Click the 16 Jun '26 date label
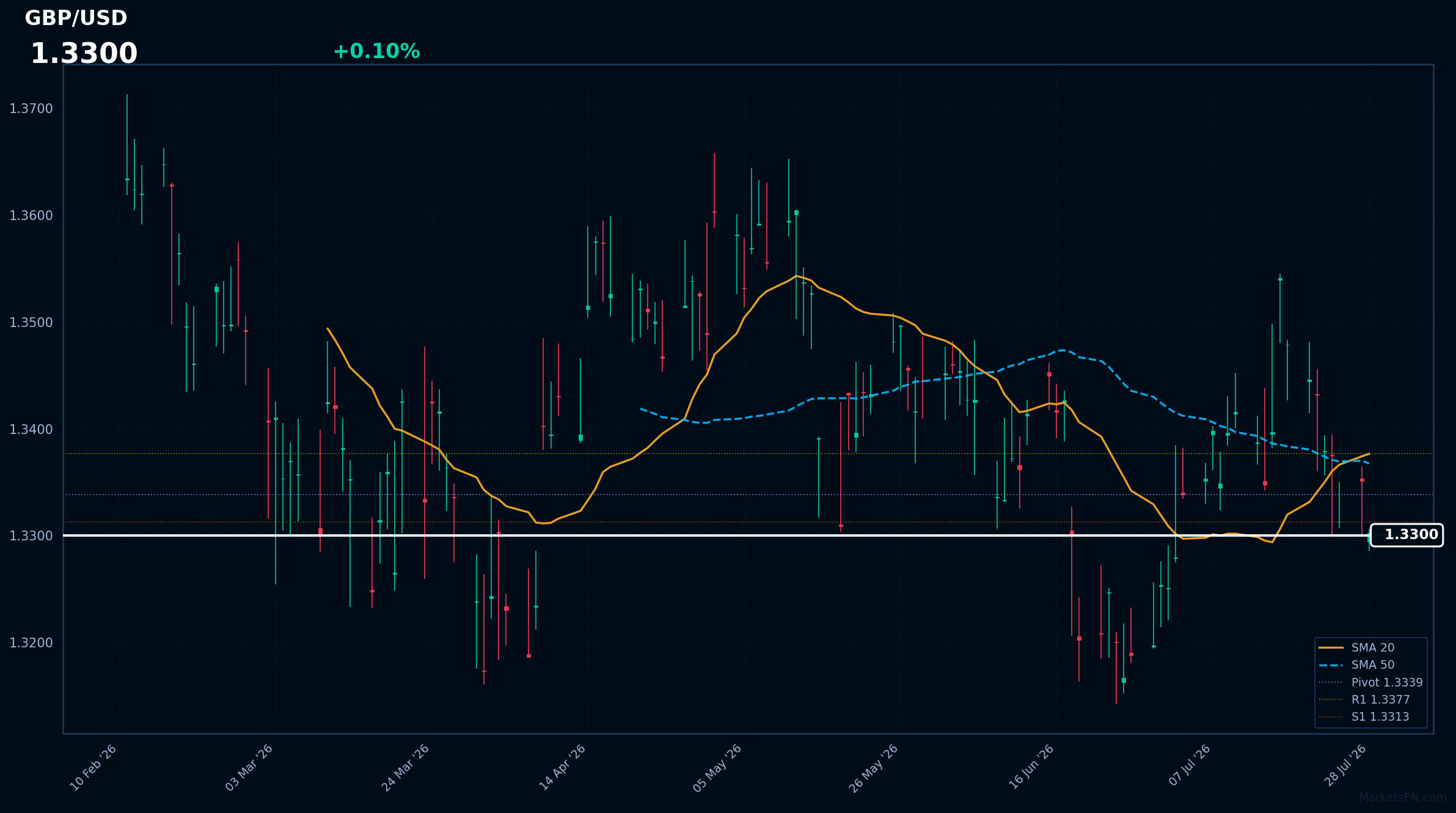Image resolution: width=1456 pixels, height=813 pixels. [1031, 768]
